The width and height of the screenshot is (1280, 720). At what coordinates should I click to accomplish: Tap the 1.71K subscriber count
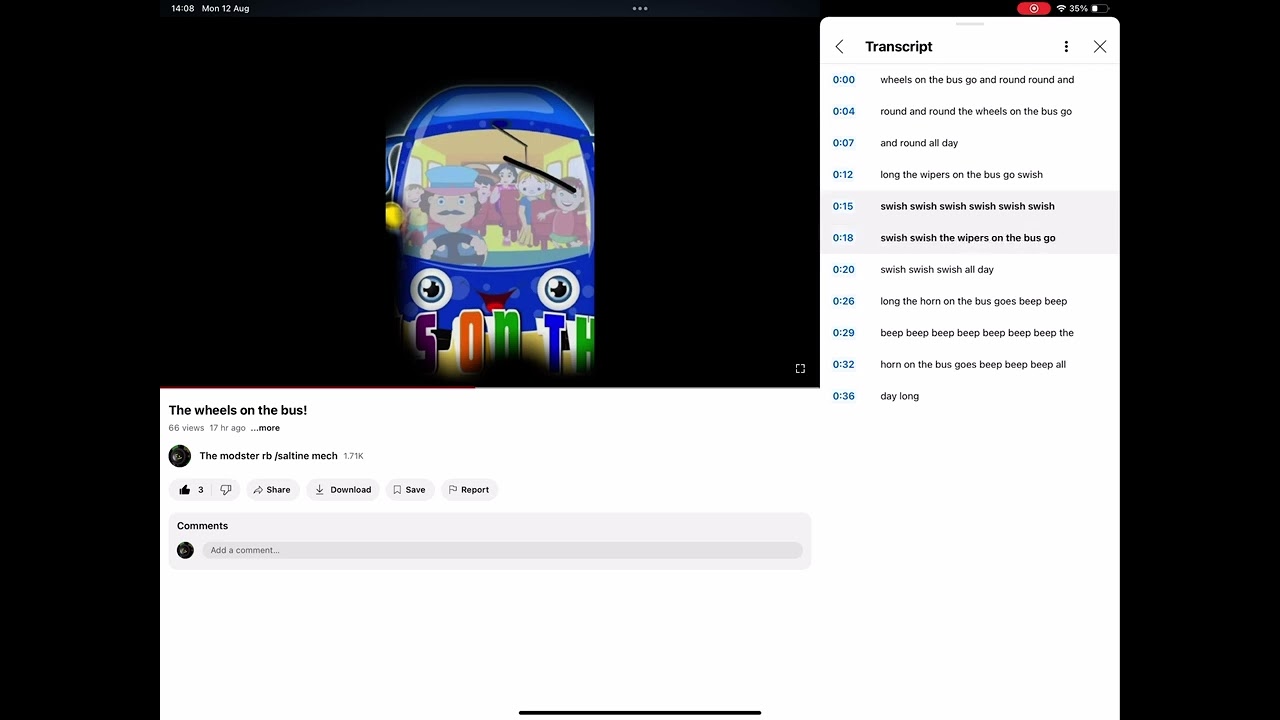[353, 456]
